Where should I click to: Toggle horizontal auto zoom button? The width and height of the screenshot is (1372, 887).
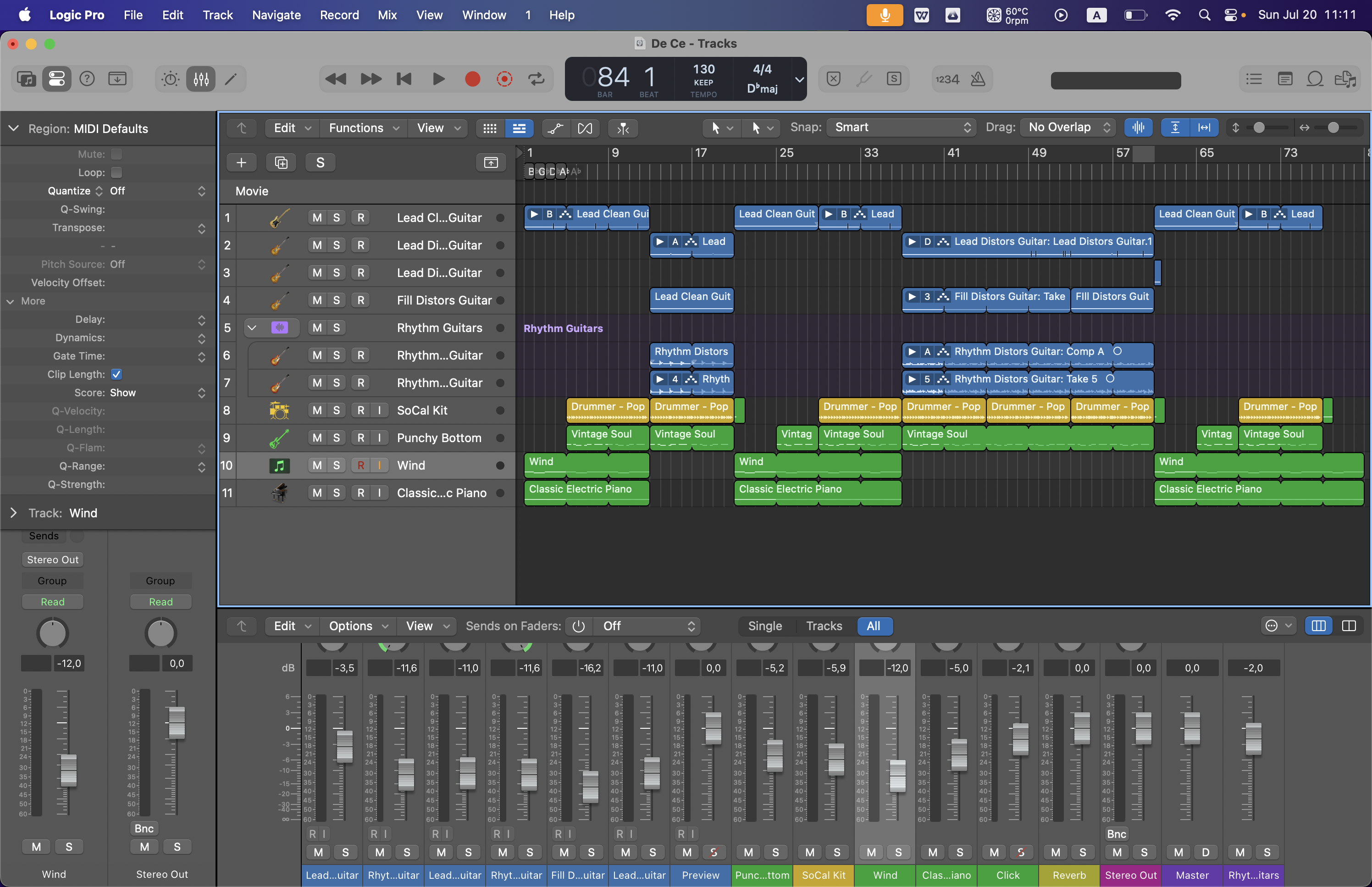tap(1204, 128)
